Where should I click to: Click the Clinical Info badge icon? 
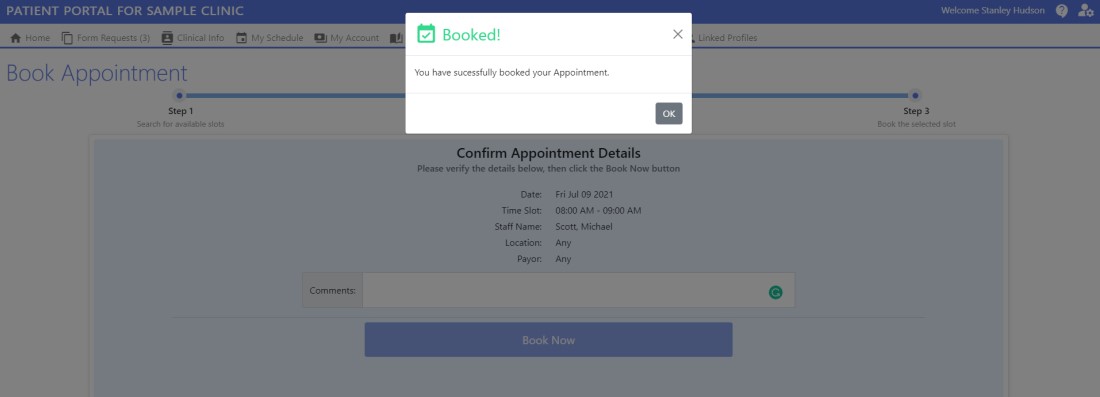coord(167,38)
